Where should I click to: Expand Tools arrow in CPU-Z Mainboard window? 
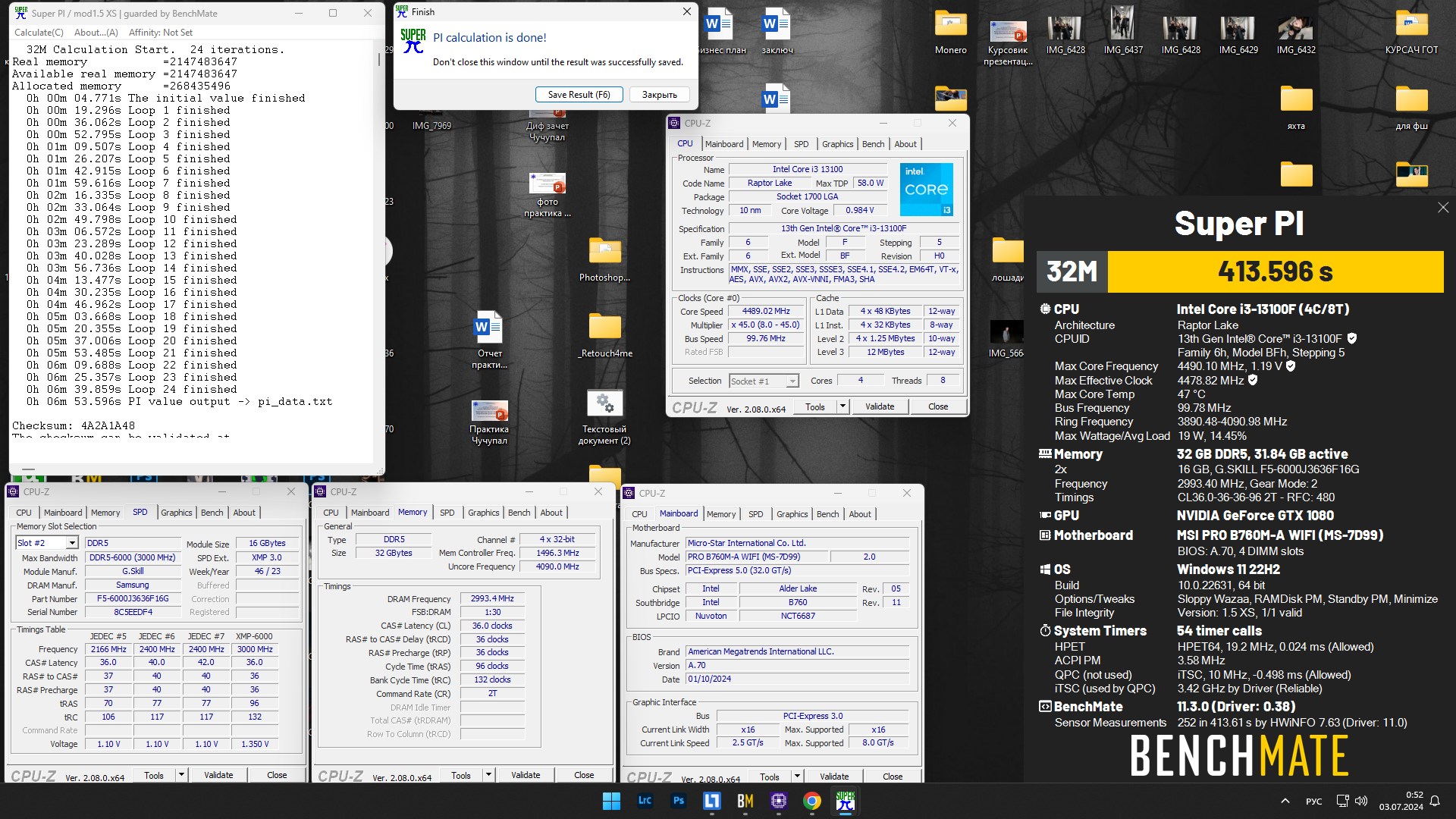tap(797, 777)
